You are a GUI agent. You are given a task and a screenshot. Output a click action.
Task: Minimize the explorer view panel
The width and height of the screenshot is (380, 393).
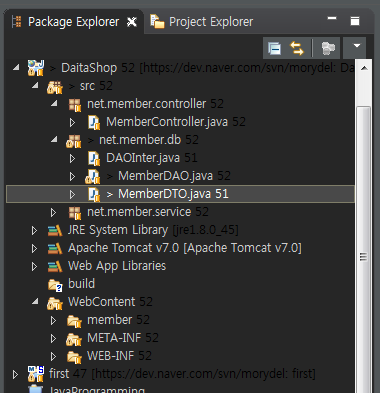(332, 19)
